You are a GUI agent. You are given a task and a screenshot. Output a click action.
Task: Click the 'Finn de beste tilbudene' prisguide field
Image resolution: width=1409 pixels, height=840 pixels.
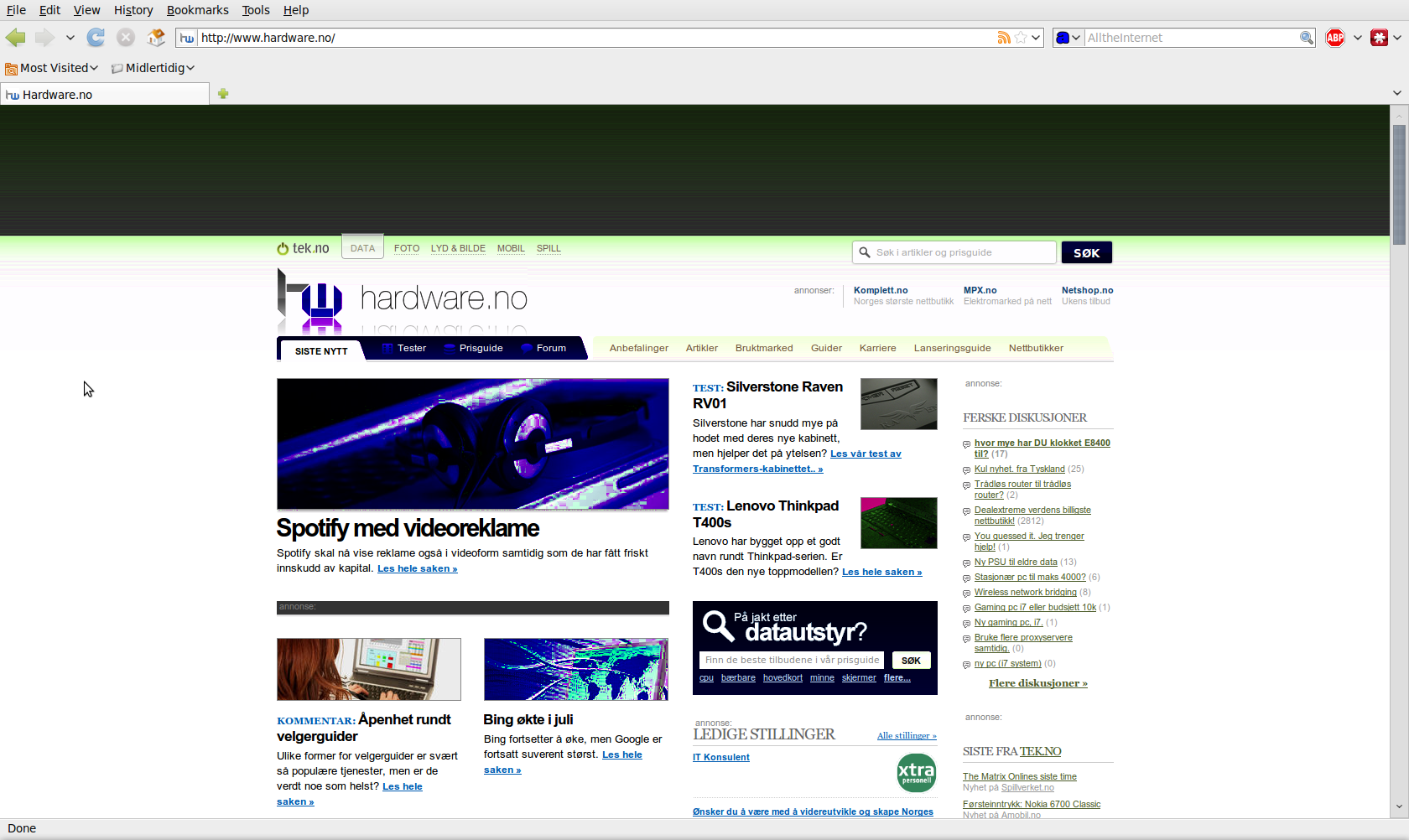(792, 660)
